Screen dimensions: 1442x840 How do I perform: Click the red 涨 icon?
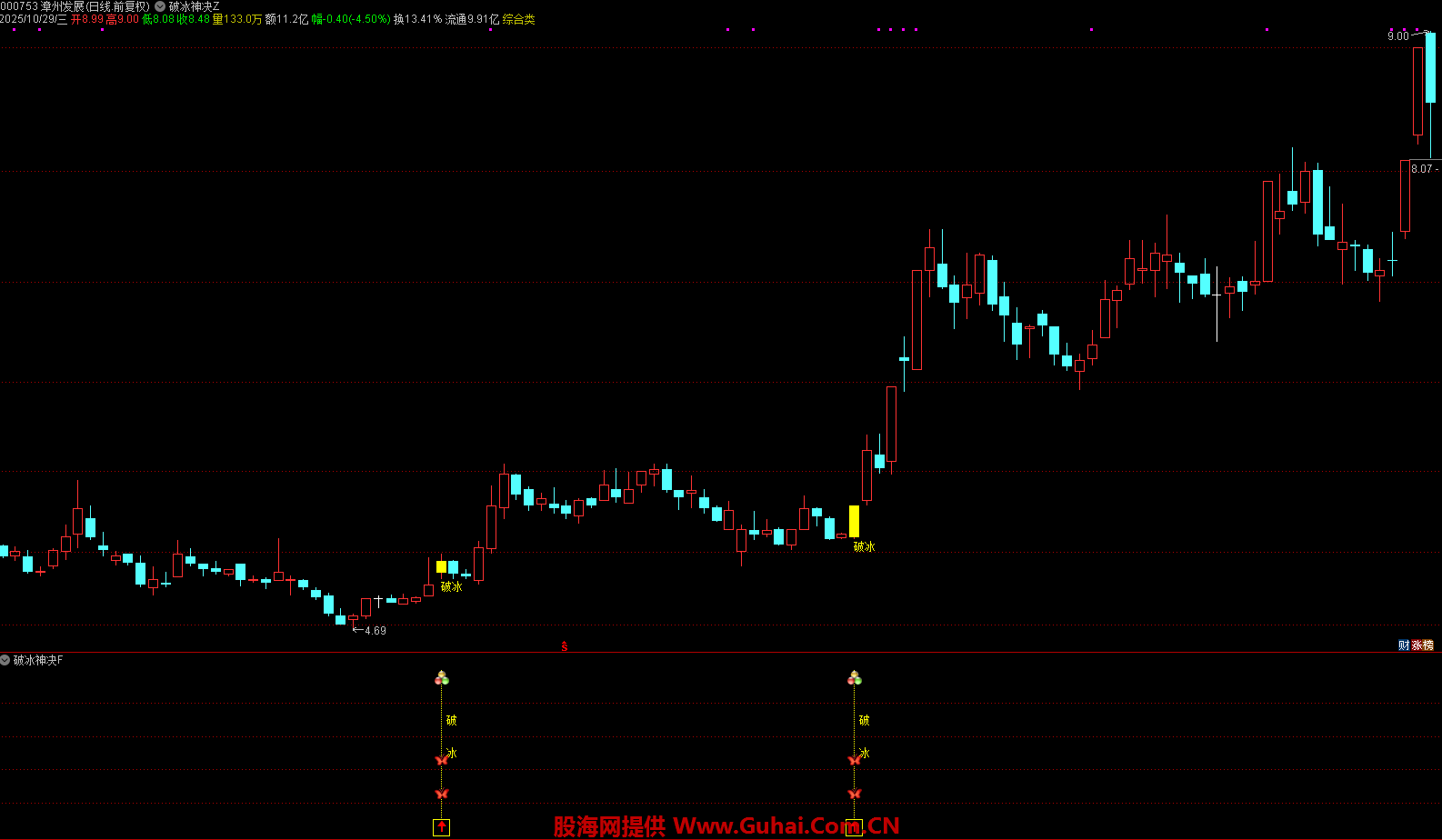[1417, 645]
